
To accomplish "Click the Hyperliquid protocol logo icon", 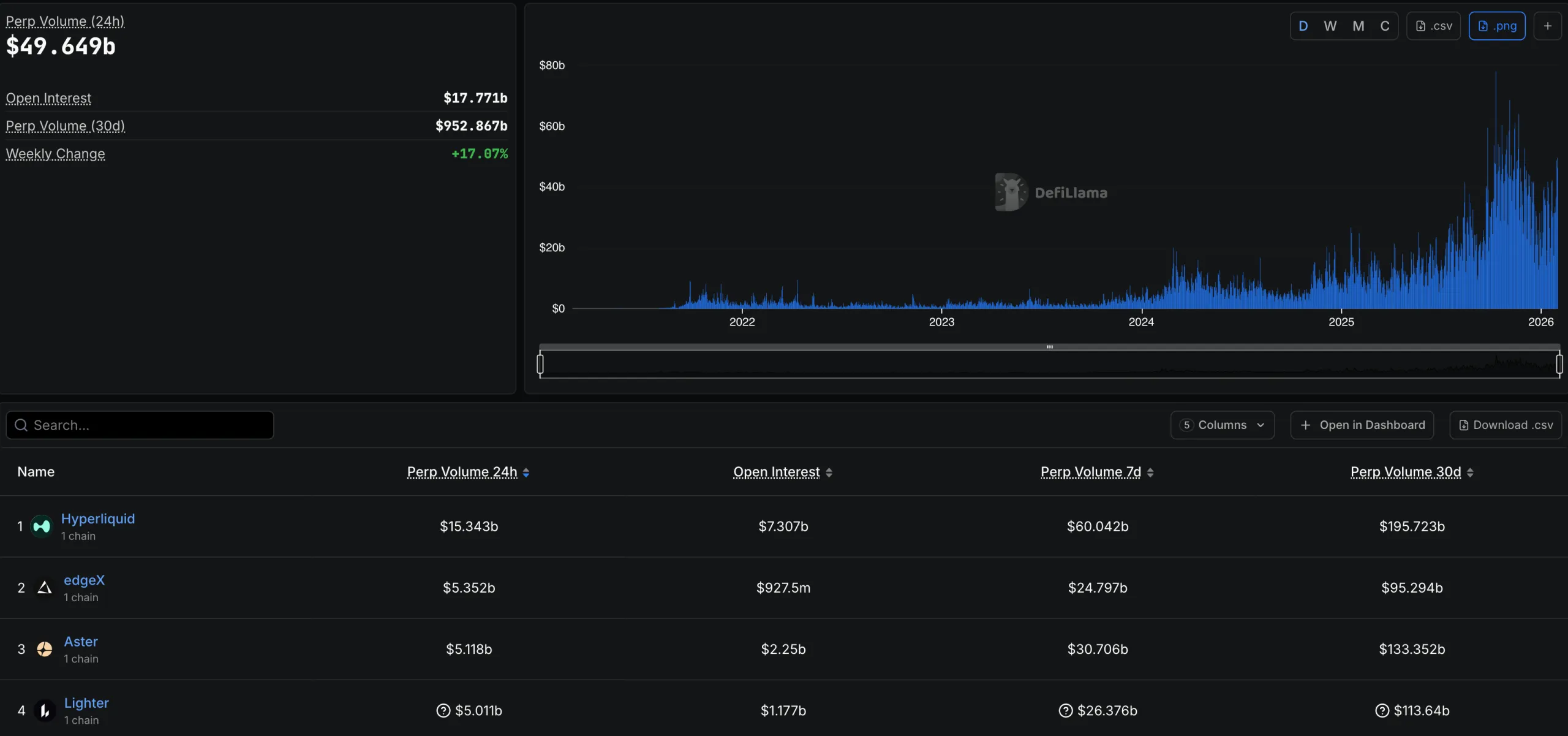I will click(42, 526).
